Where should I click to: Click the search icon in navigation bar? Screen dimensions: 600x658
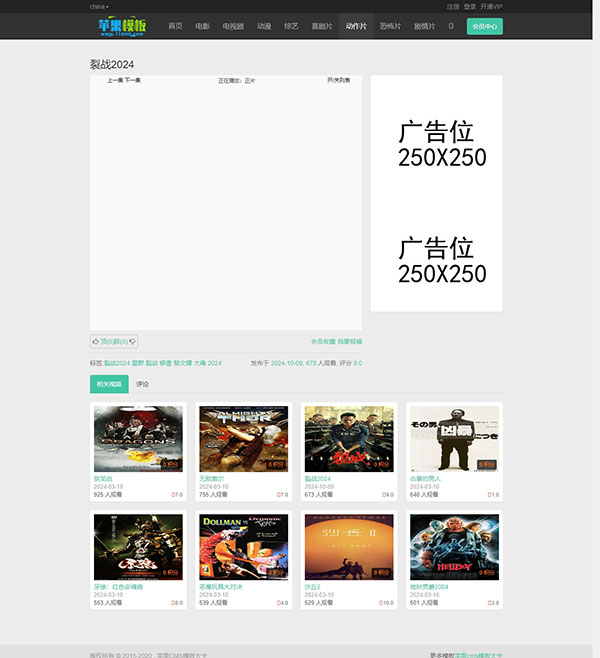[x=451, y=26]
